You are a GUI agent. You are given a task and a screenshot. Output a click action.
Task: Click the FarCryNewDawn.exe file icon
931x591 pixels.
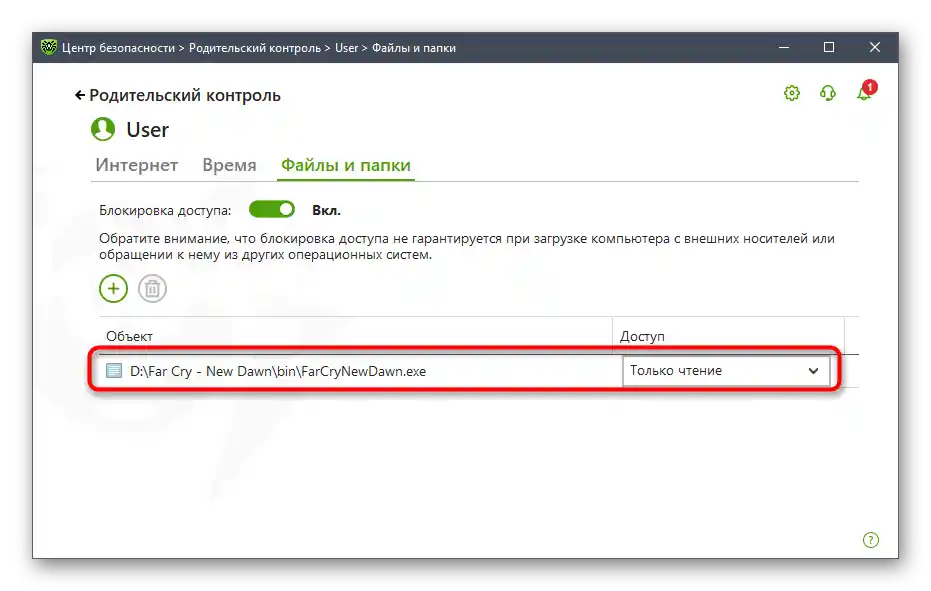[114, 371]
